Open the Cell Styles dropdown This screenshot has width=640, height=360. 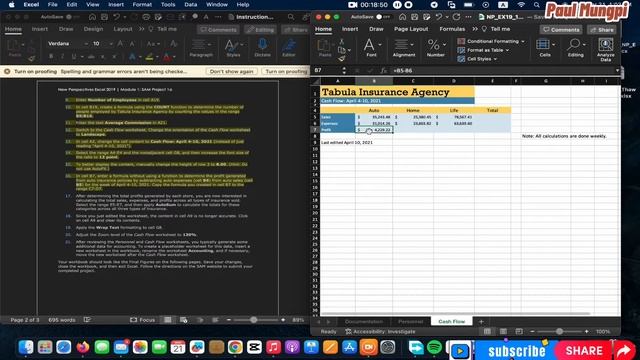coord(478,59)
